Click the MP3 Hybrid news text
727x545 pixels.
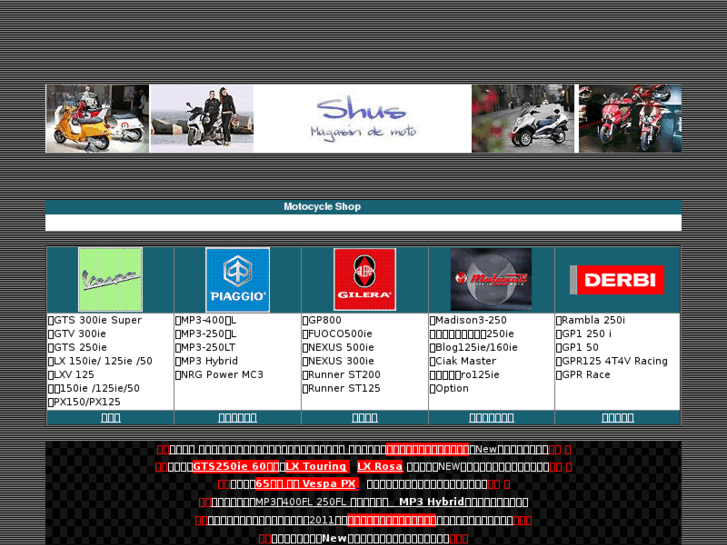coord(431,502)
